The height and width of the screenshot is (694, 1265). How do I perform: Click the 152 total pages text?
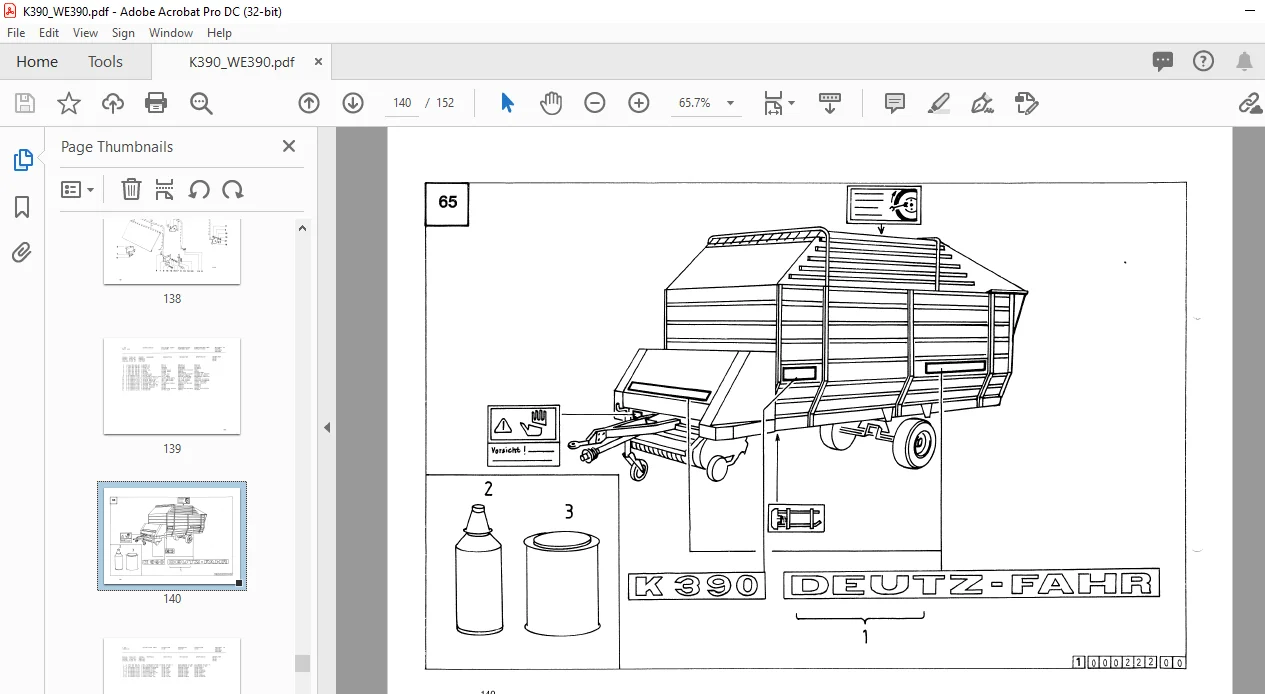445,103
